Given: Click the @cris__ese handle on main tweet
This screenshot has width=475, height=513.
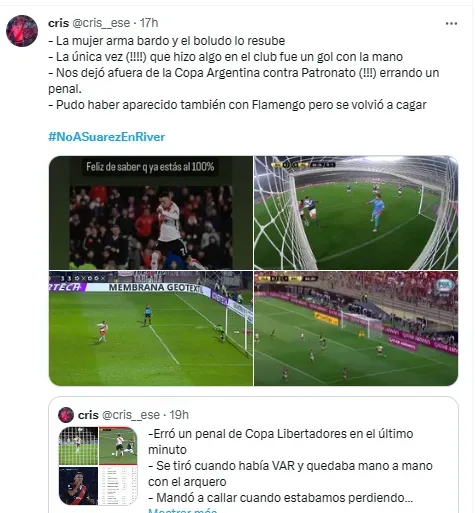Looking at the screenshot, I should pos(101,23).
